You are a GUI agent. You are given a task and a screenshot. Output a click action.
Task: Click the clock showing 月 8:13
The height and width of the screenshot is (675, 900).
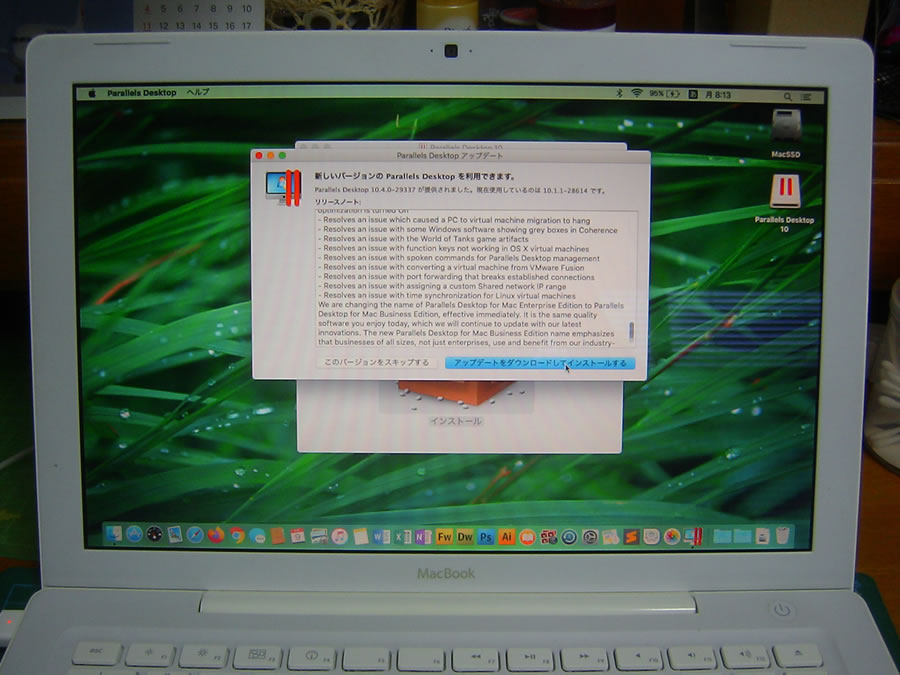coord(717,95)
